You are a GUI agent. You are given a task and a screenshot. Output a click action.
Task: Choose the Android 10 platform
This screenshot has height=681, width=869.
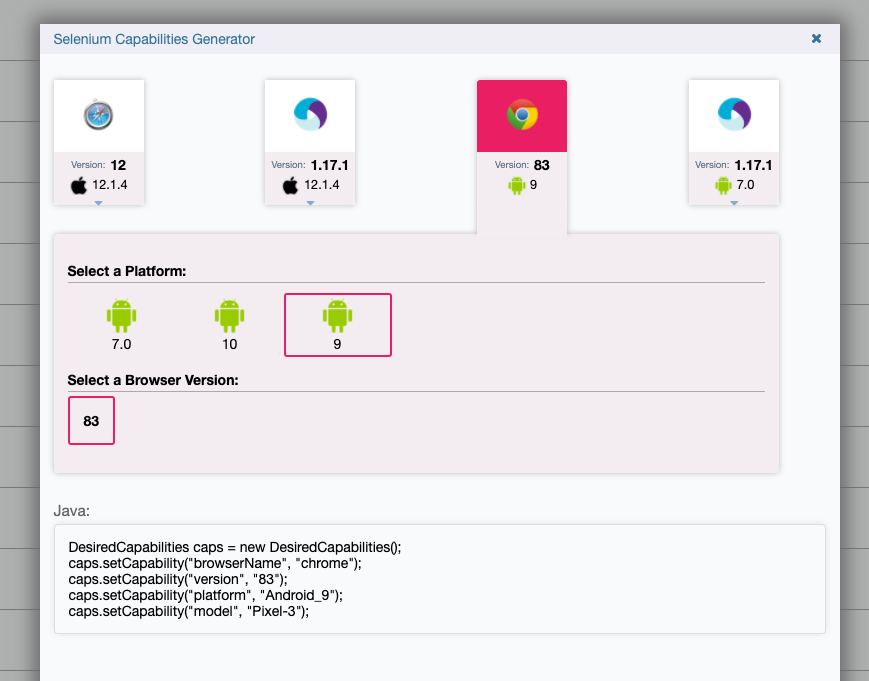click(229, 325)
